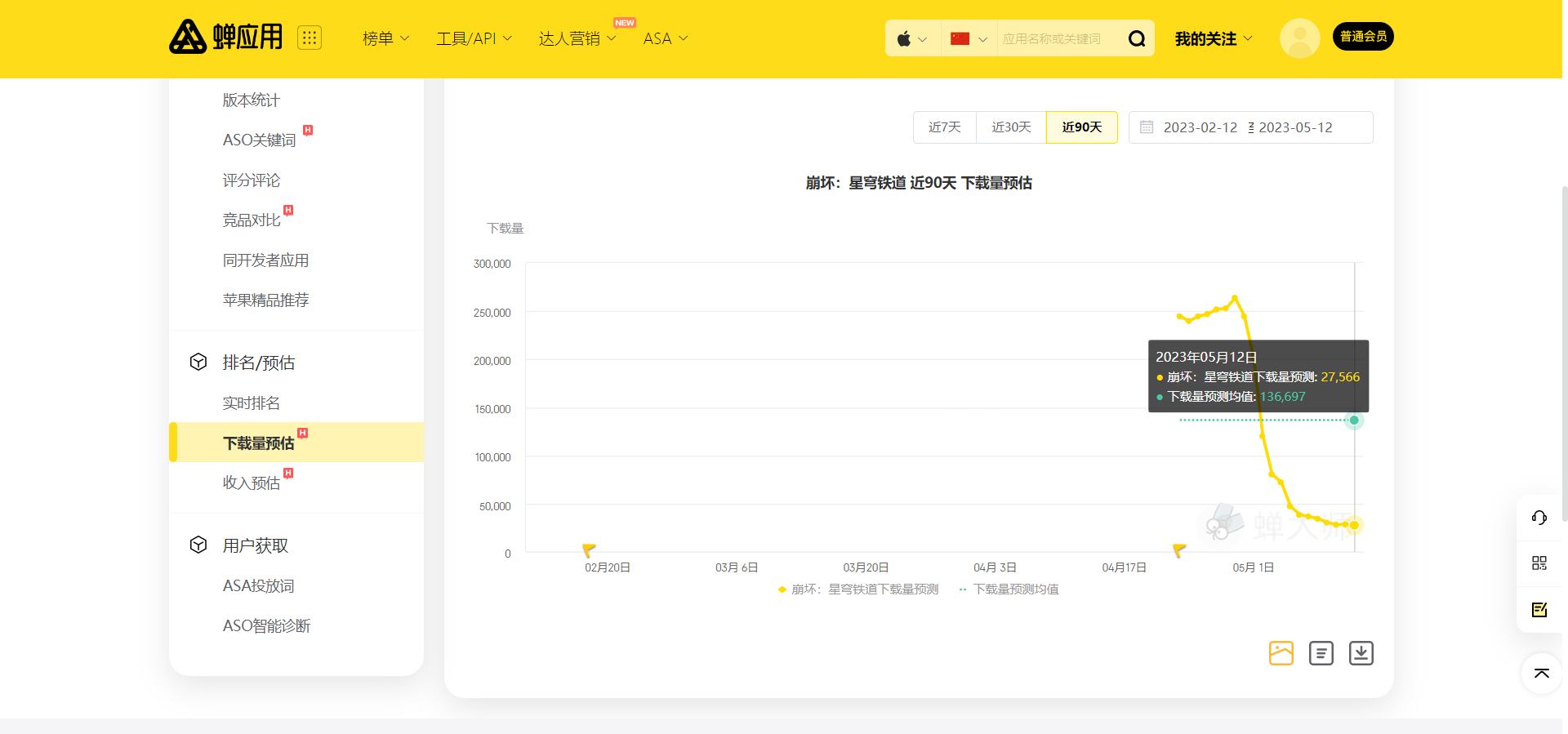
Task: Select the 近7天 range
Action: [945, 127]
